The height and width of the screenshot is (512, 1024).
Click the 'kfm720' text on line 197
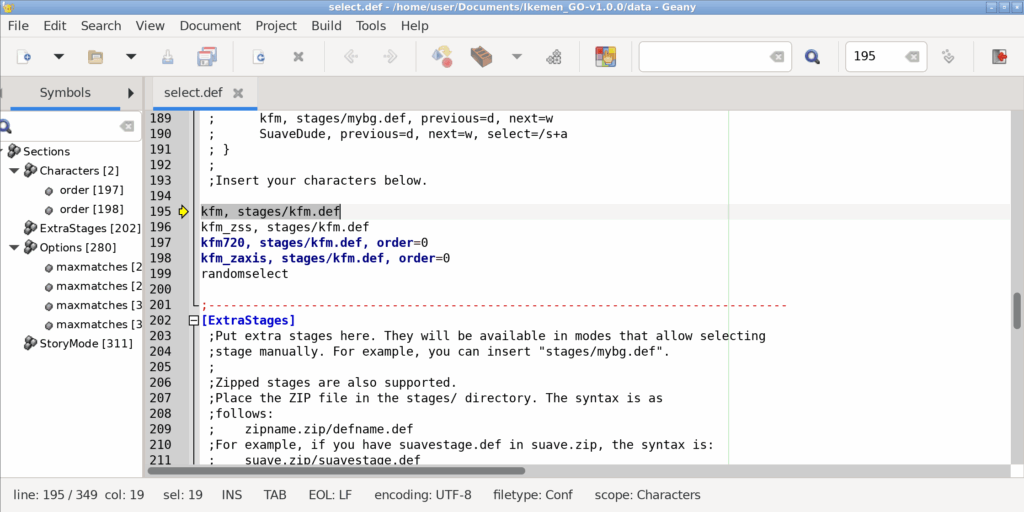pos(223,243)
